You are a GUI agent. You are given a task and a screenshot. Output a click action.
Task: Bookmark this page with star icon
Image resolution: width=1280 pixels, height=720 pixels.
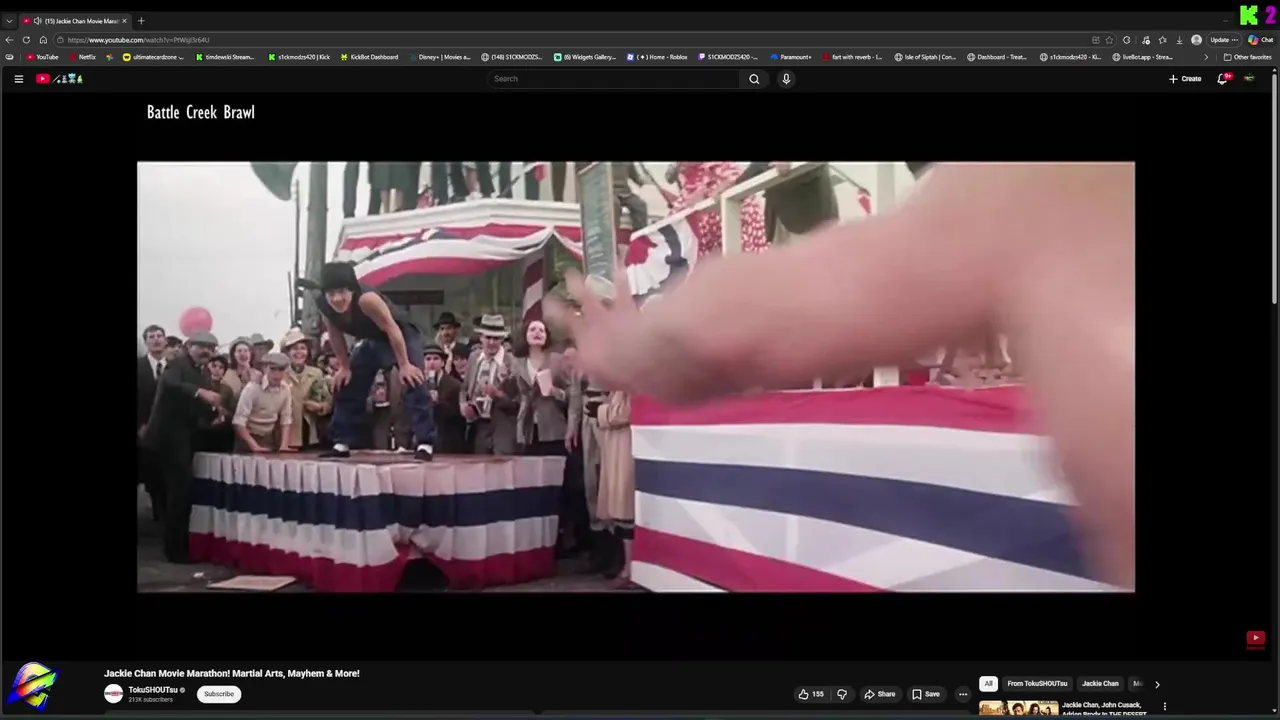pos(1109,40)
